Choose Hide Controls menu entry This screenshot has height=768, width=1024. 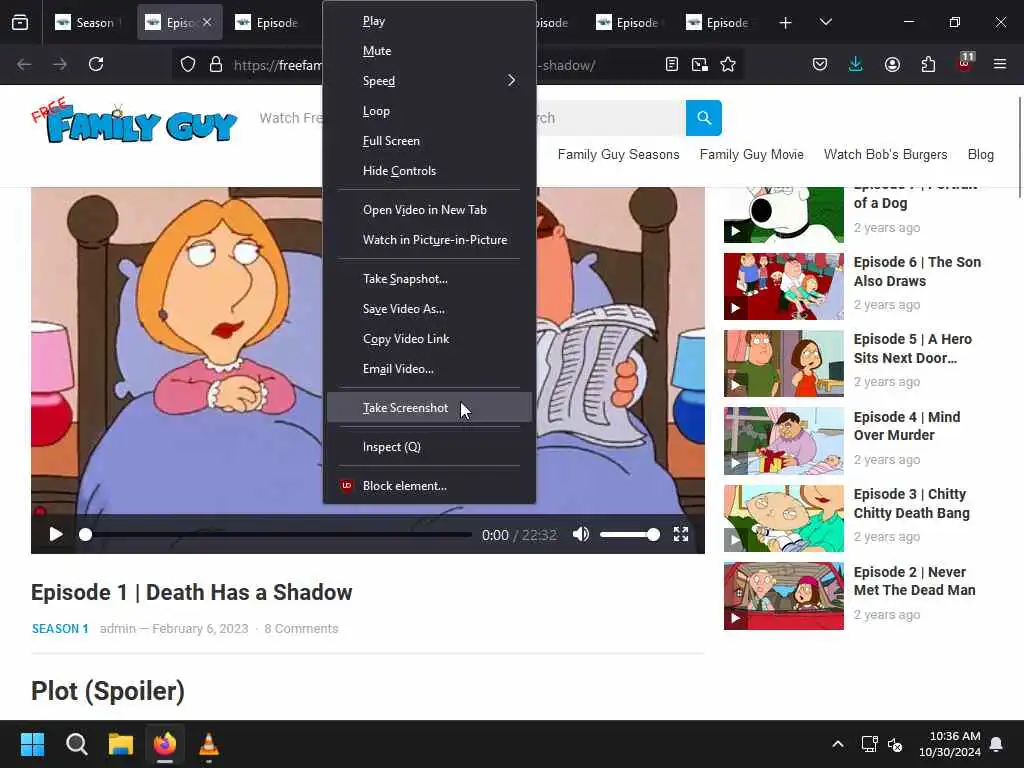(429, 171)
